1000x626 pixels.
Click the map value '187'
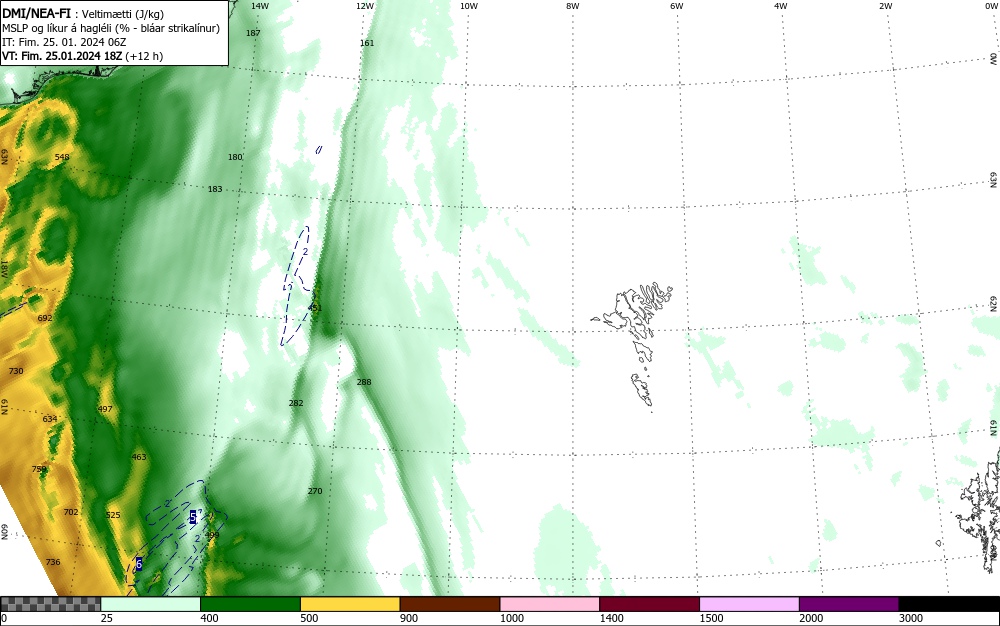253,33
